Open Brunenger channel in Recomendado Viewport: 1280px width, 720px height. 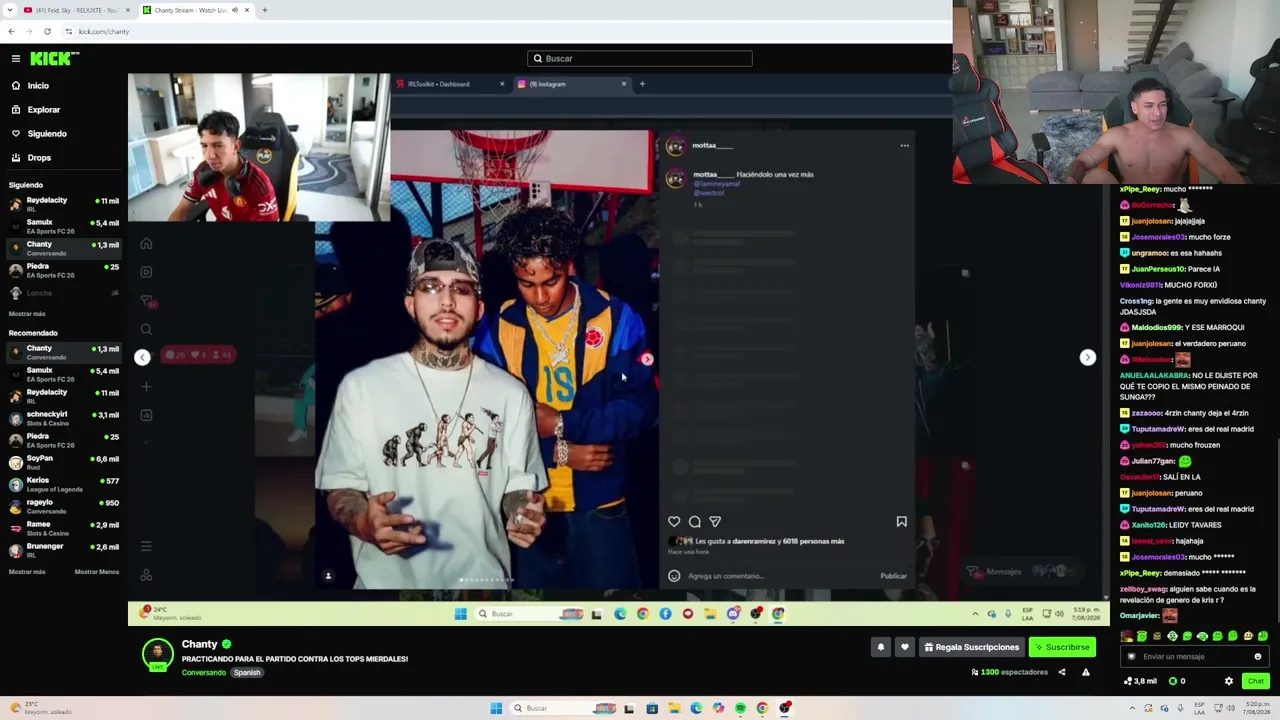(64, 551)
